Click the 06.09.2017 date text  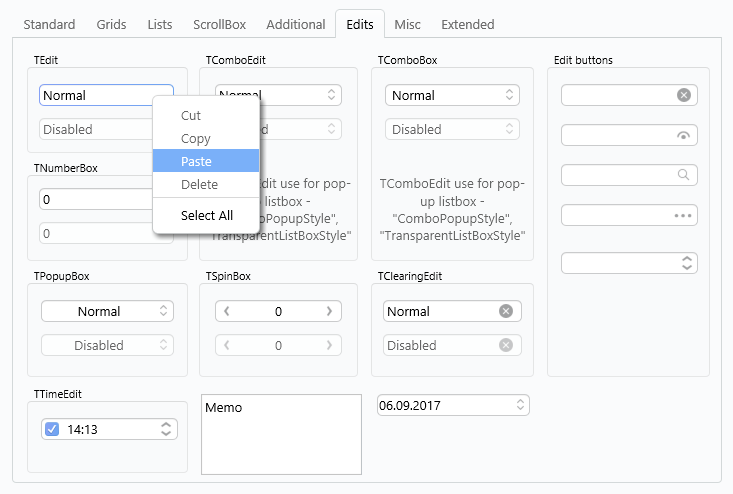pos(410,405)
